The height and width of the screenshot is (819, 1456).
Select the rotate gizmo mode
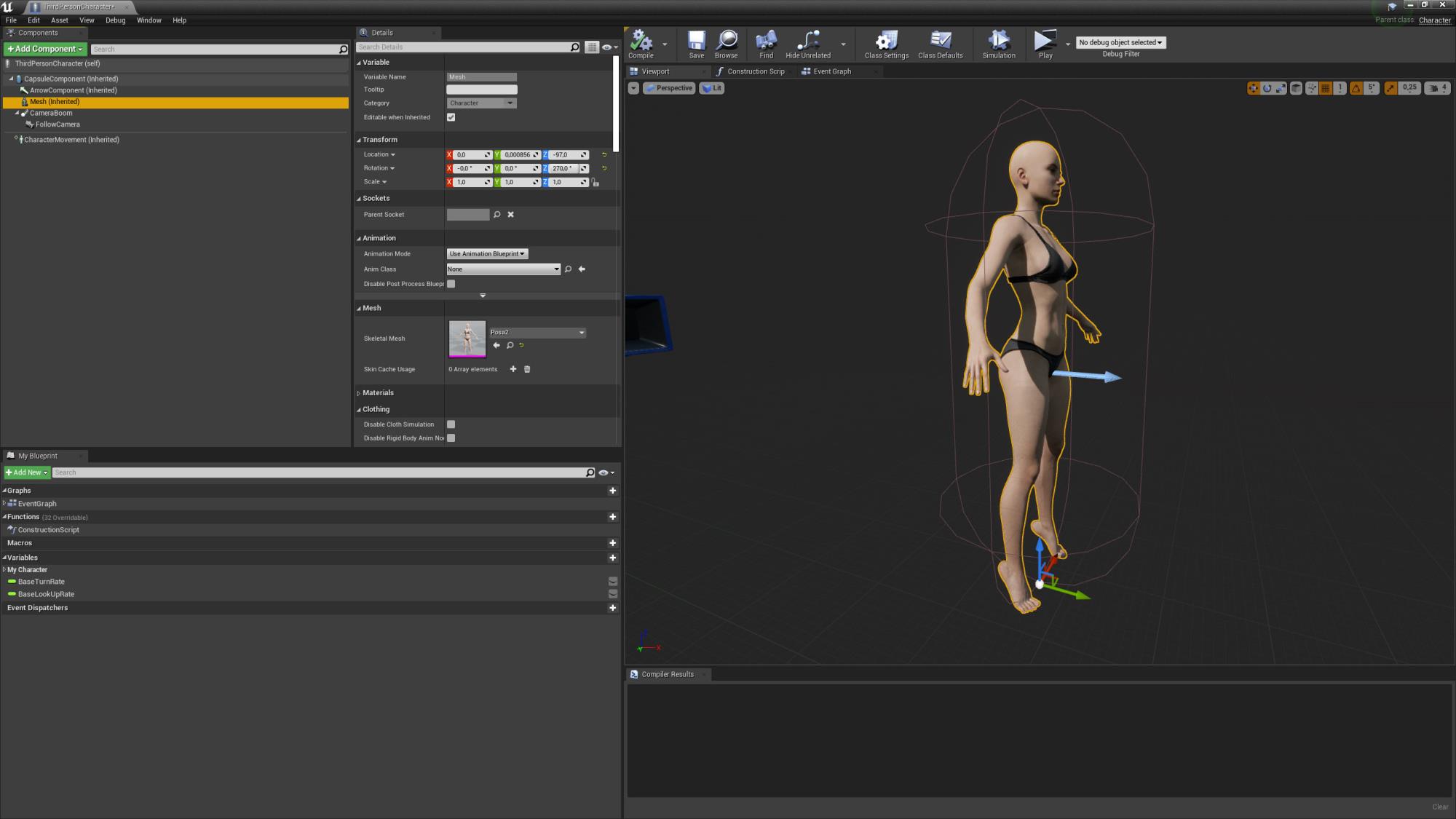tap(1267, 88)
